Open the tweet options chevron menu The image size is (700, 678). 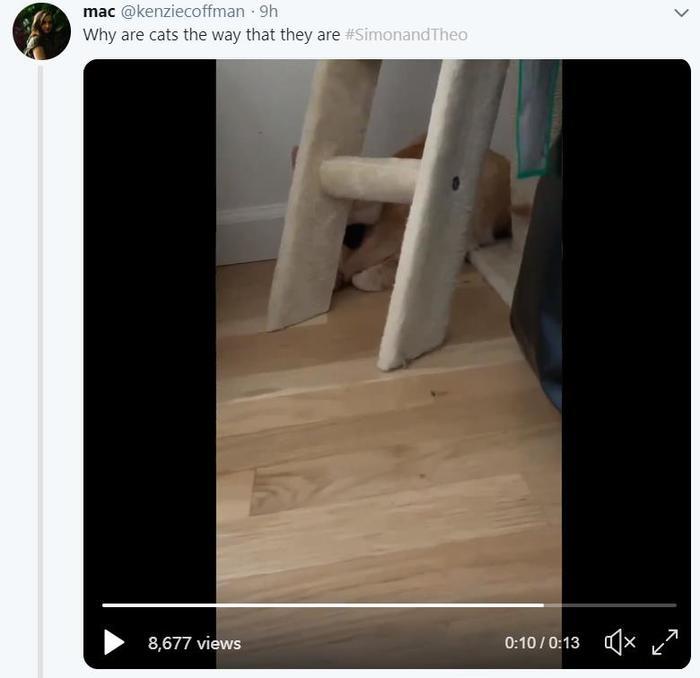(x=681, y=13)
